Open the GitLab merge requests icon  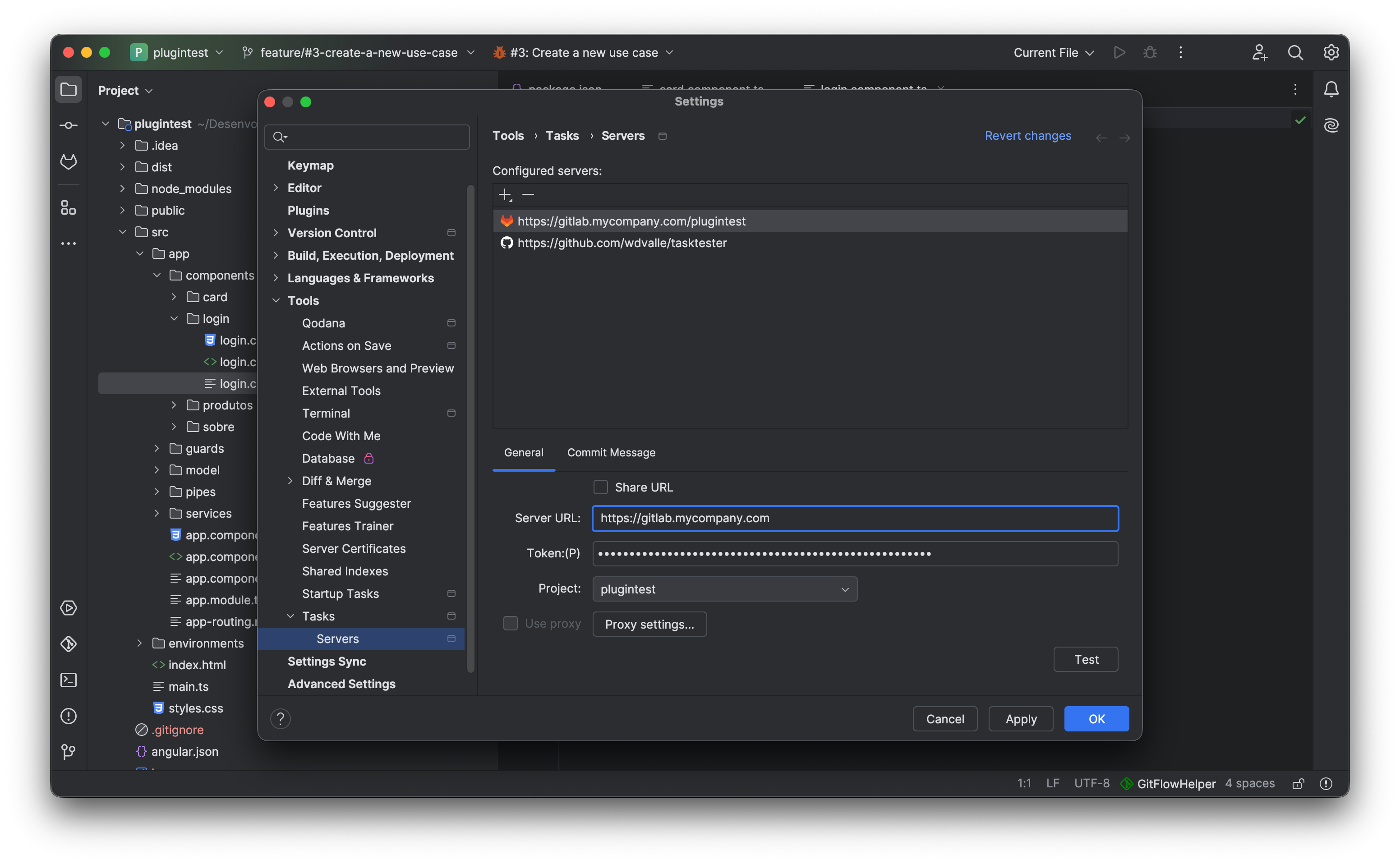[x=69, y=162]
